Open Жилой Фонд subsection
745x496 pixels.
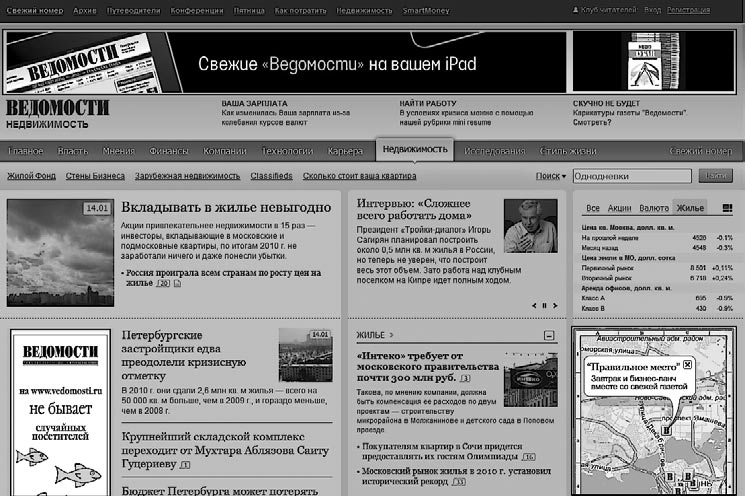(x=31, y=176)
